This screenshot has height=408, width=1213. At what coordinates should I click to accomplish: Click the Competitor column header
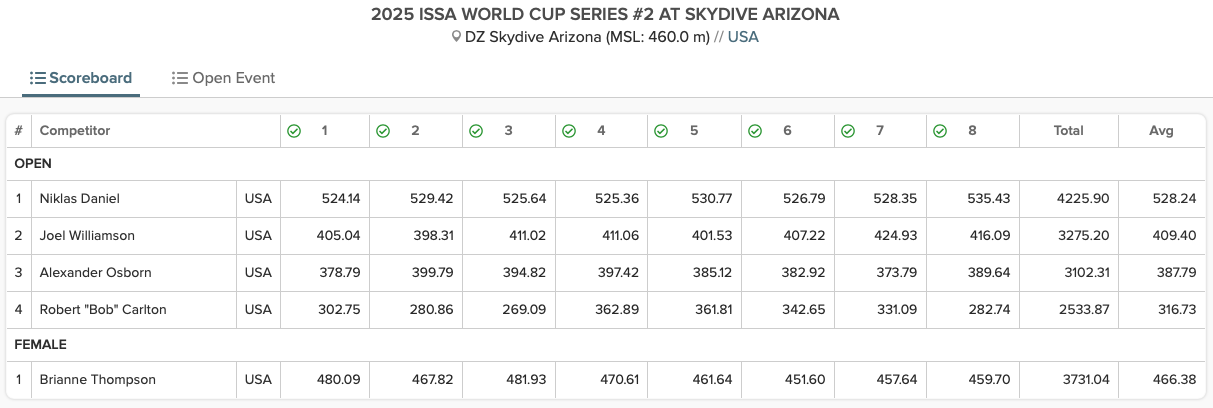tap(75, 131)
